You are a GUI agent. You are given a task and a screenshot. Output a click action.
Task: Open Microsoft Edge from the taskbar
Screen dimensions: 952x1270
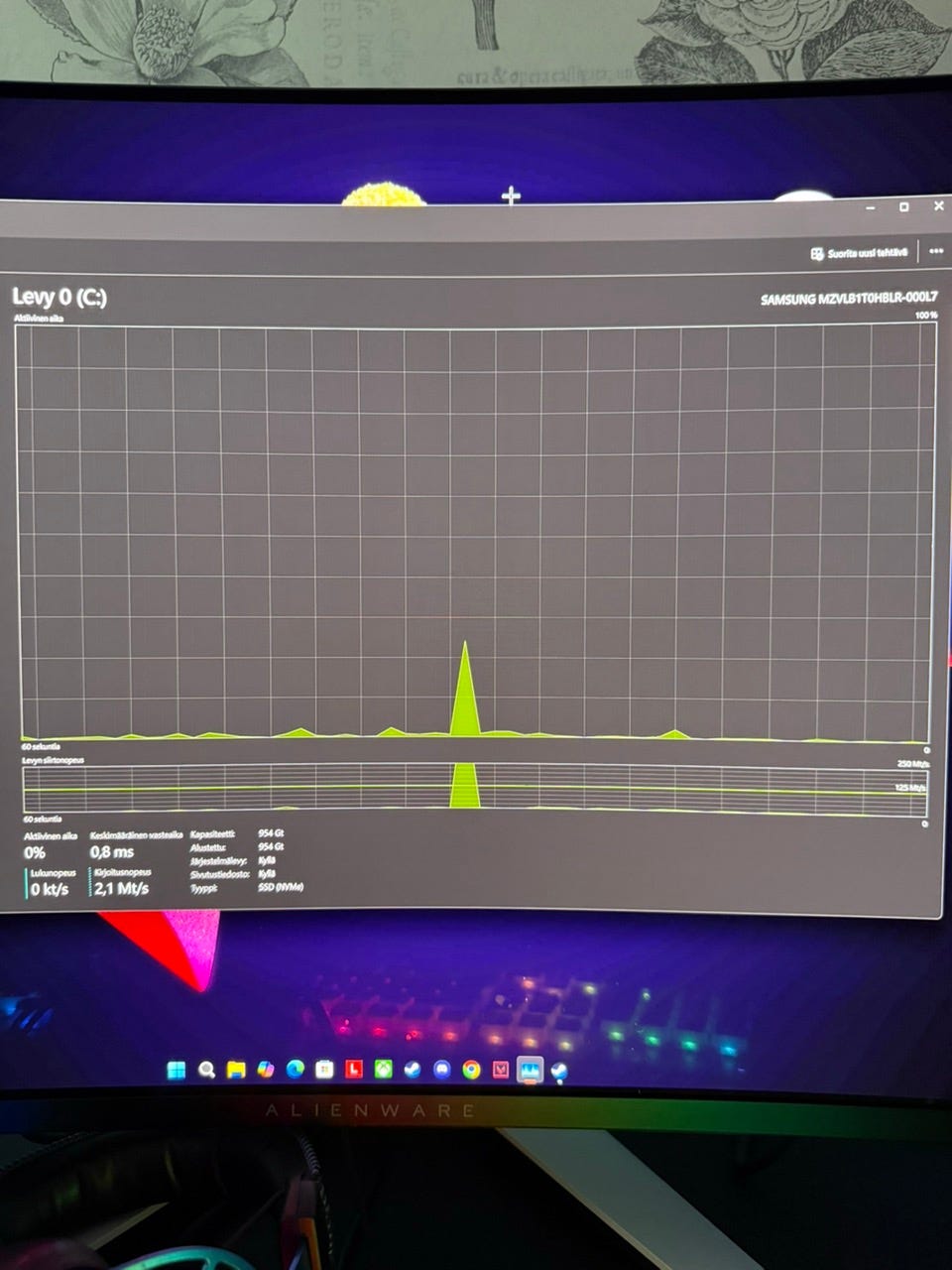click(x=295, y=1070)
